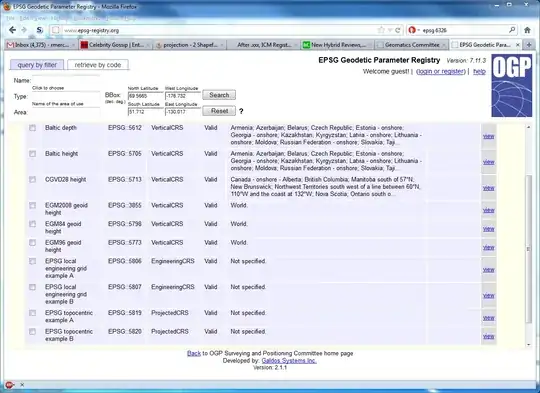
Task: Switch to the Inbox Gmail tab
Action: coord(41,45)
